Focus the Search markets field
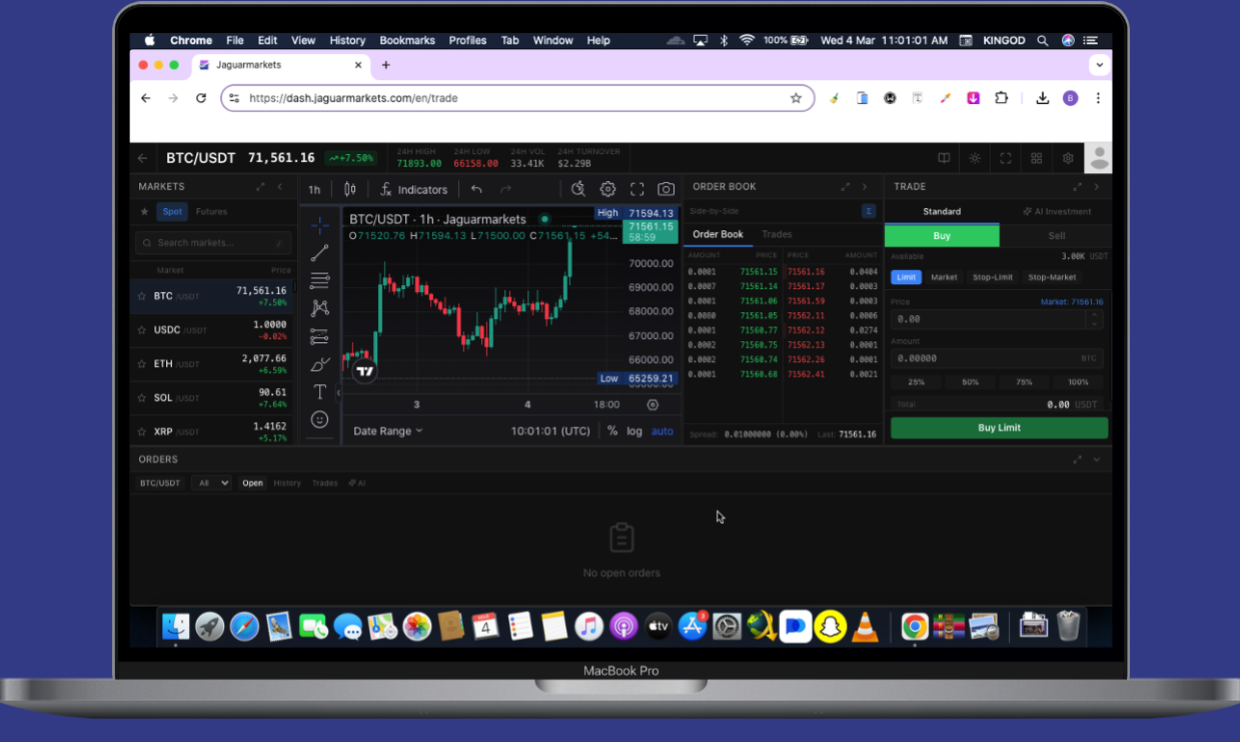 [214, 243]
